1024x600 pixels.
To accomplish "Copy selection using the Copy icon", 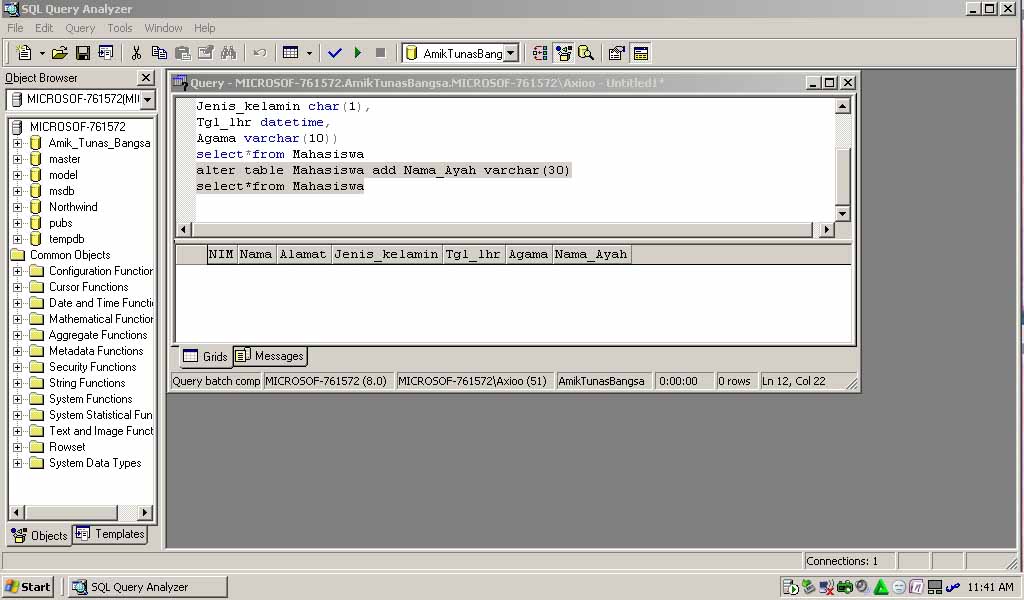I will click(159, 53).
